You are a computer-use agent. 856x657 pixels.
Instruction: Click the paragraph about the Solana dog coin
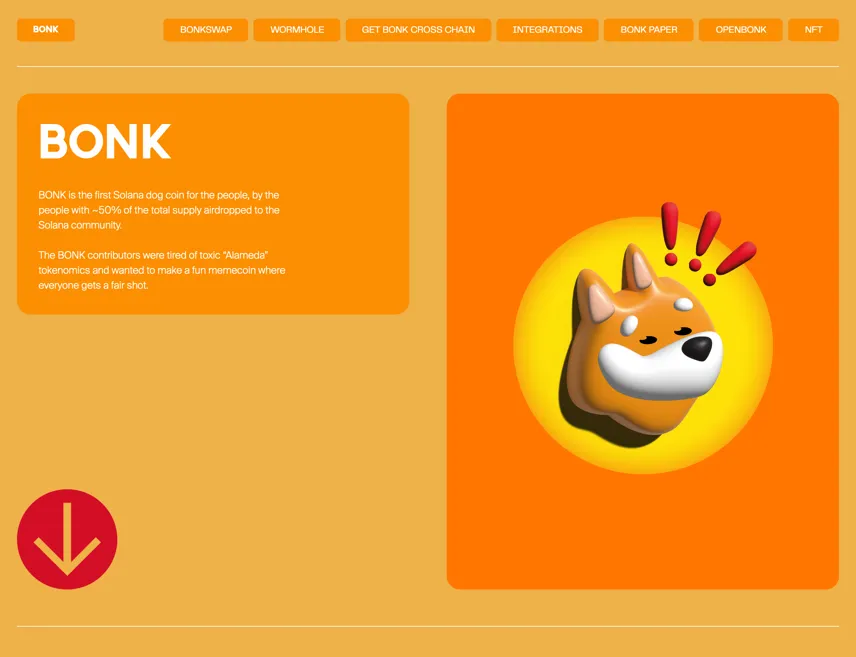click(x=159, y=210)
